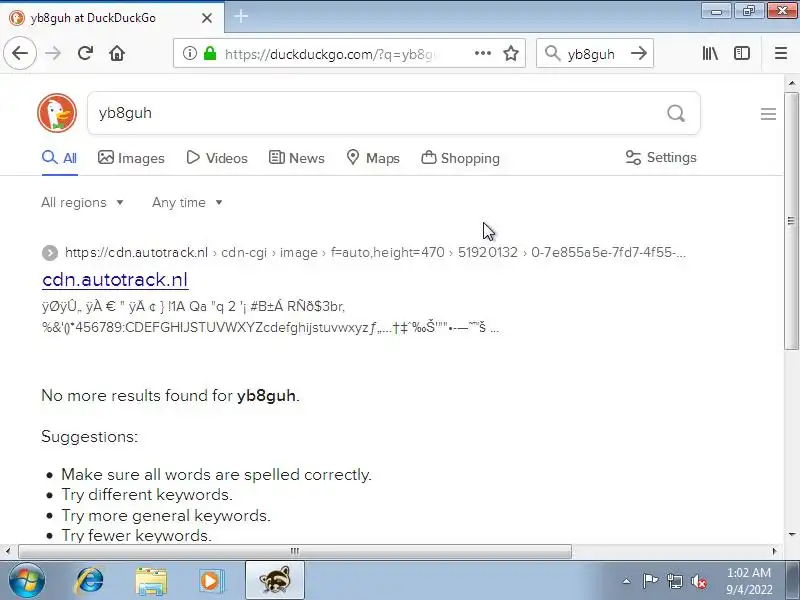
Task: Open the Windows Start menu
Action: pos(26,581)
